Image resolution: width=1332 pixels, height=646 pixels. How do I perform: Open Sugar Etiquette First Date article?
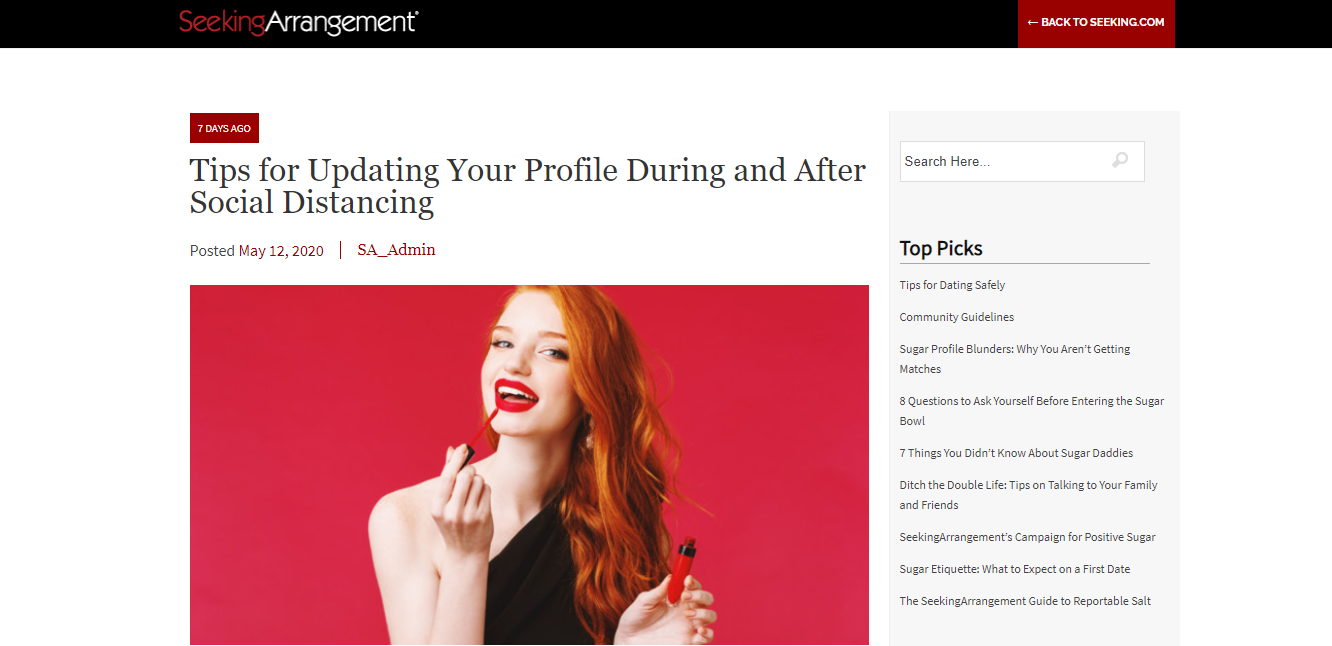[1015, 569]
